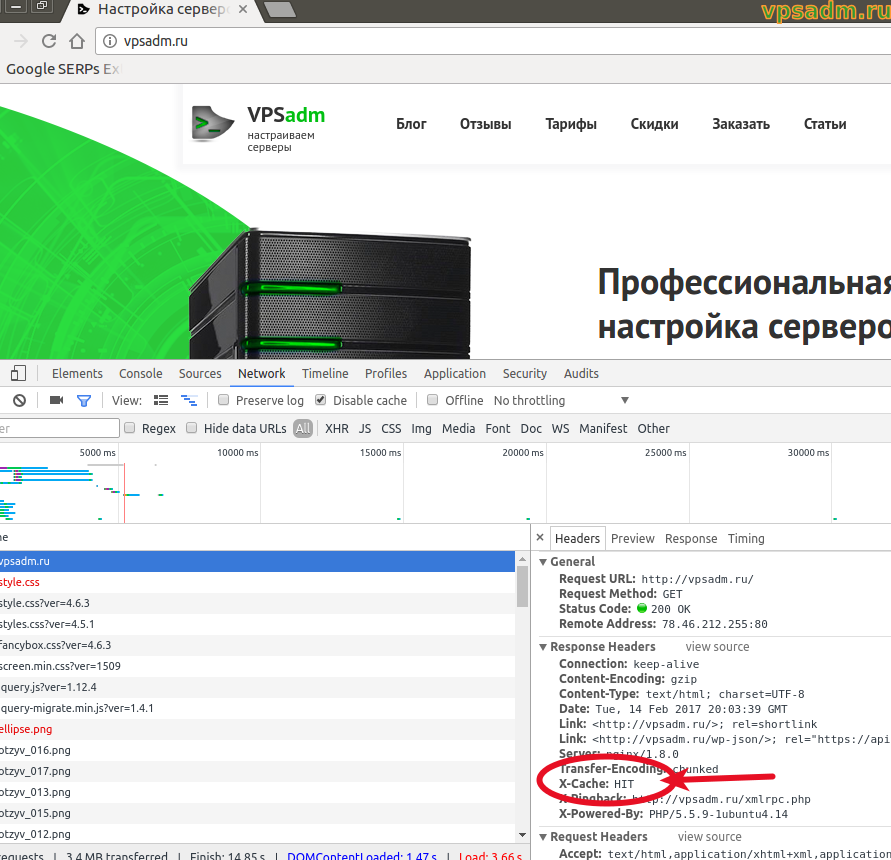Open a new browser tab

click(x=280, y=9)
